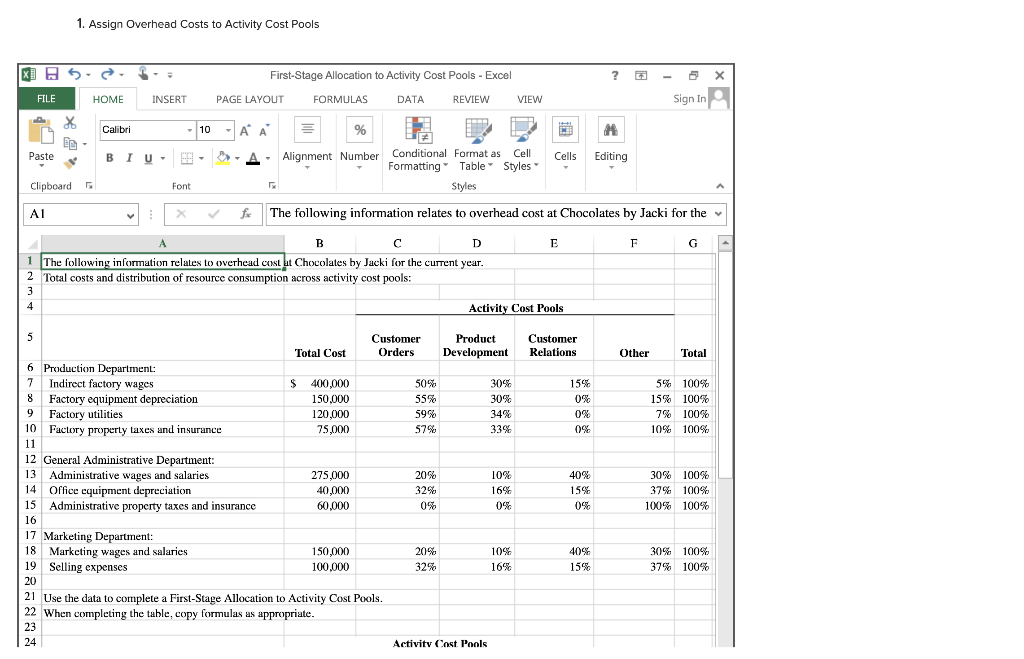Open borders dropdown arrow
The image size is (1024, 659).
pyautogui.click(x=201, y=158)
